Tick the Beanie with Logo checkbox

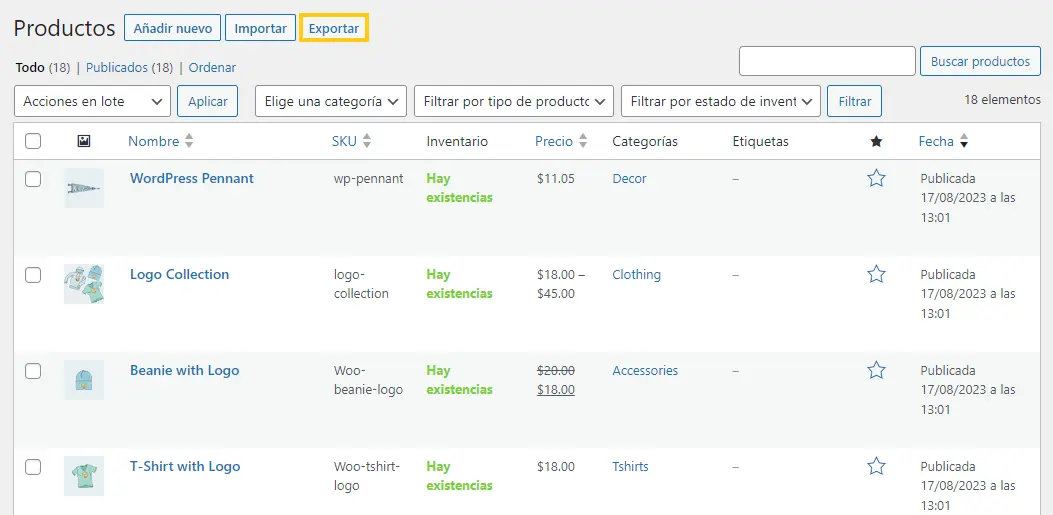(x=33, y=371)
